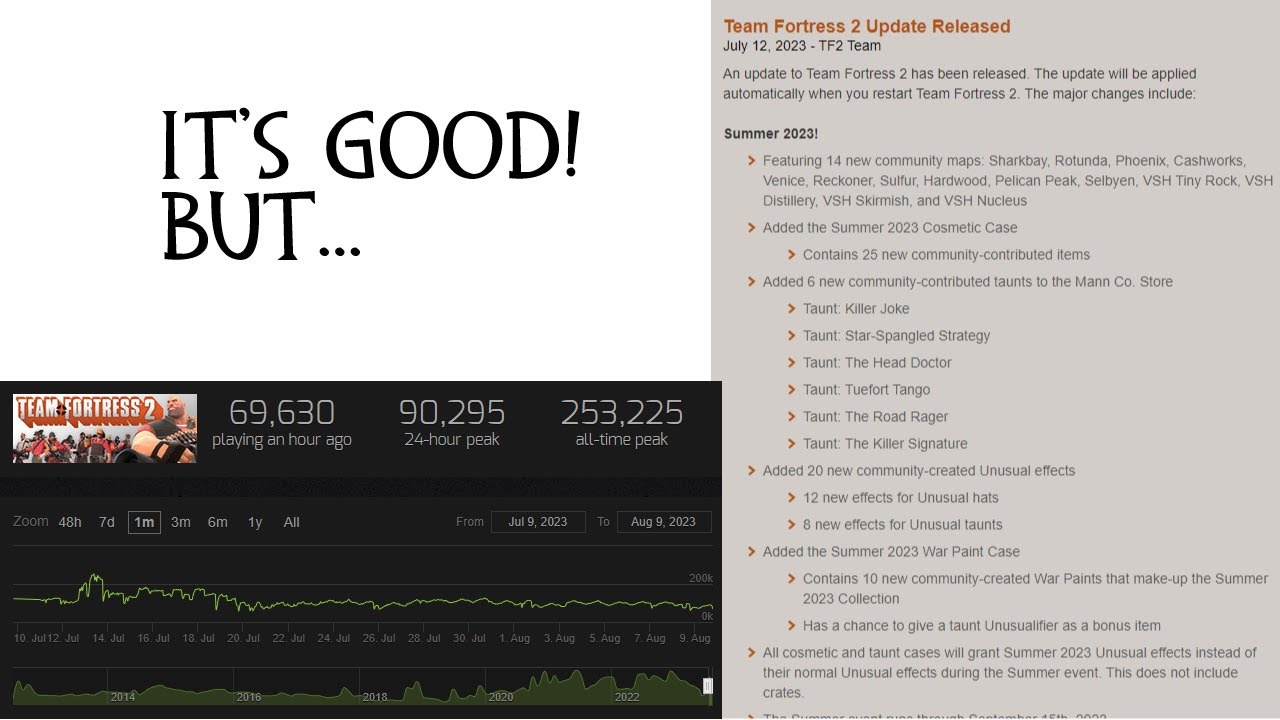Click 8 new effects for Unusual taunts
The image size is (1280, 720).
coord(902,525)
